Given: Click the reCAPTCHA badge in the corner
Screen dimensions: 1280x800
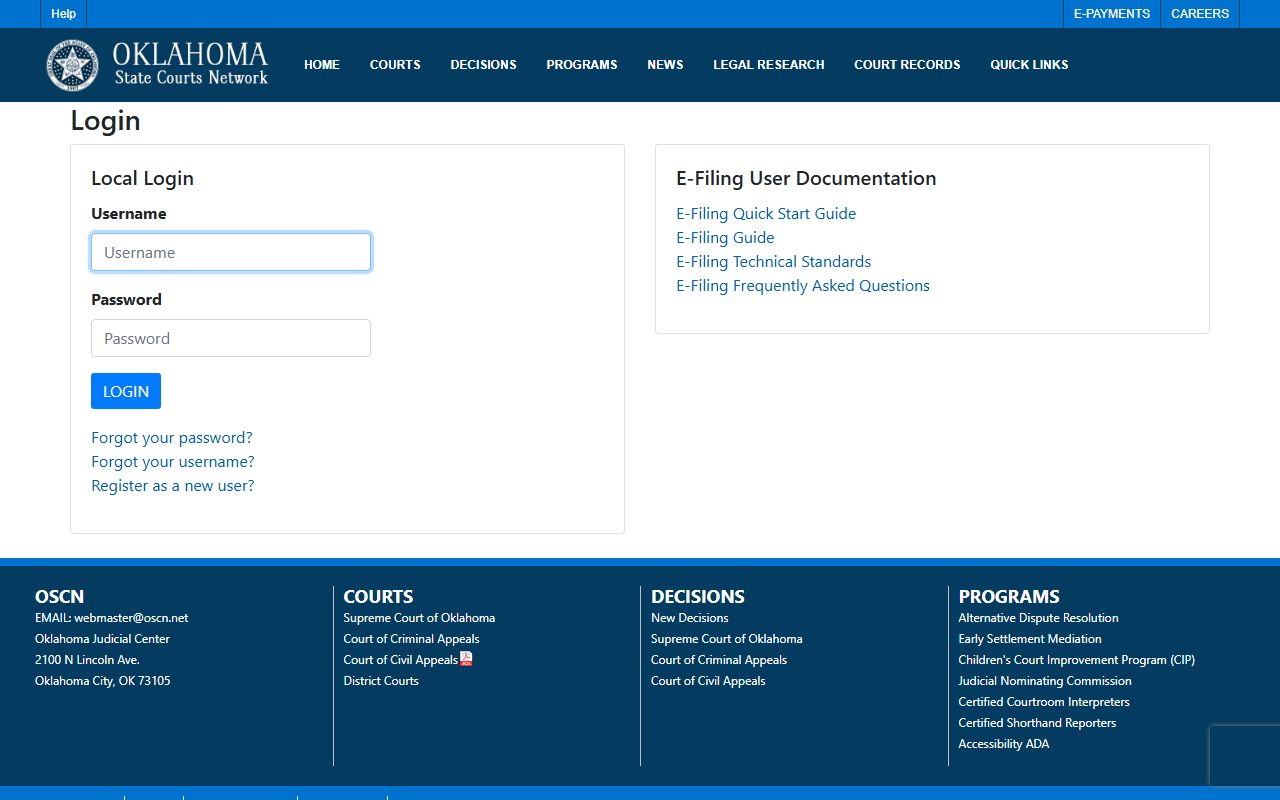Looking at the screenshot, I should pyautogui.click(x=1244, y=755).
